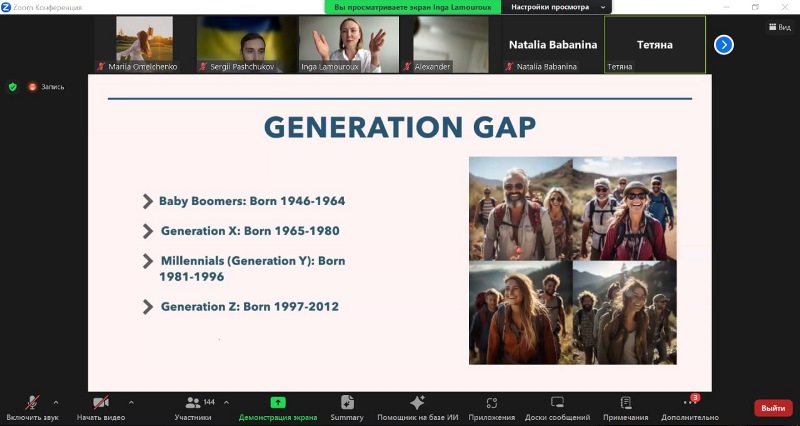Switch layout using the Вид button
The width and height of the screenshot is (800, 426).
pos(779,27)
